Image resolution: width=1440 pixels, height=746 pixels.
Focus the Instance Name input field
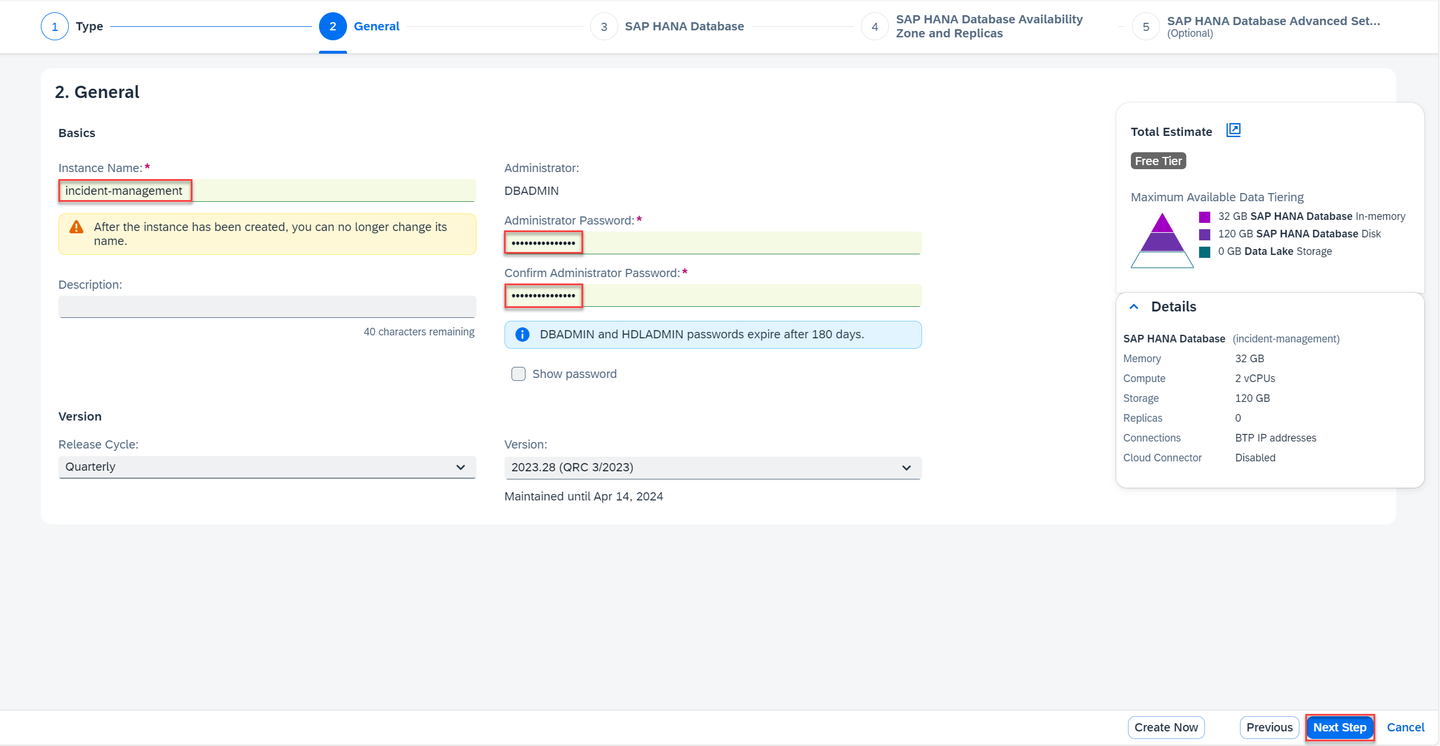pyautogui.click(x=267, y=190)
